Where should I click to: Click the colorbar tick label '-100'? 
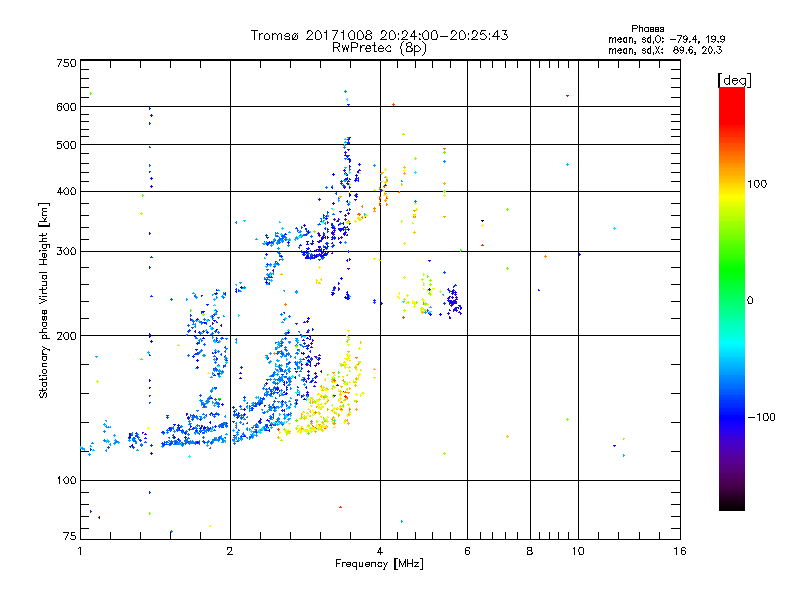tap(761, 417)
